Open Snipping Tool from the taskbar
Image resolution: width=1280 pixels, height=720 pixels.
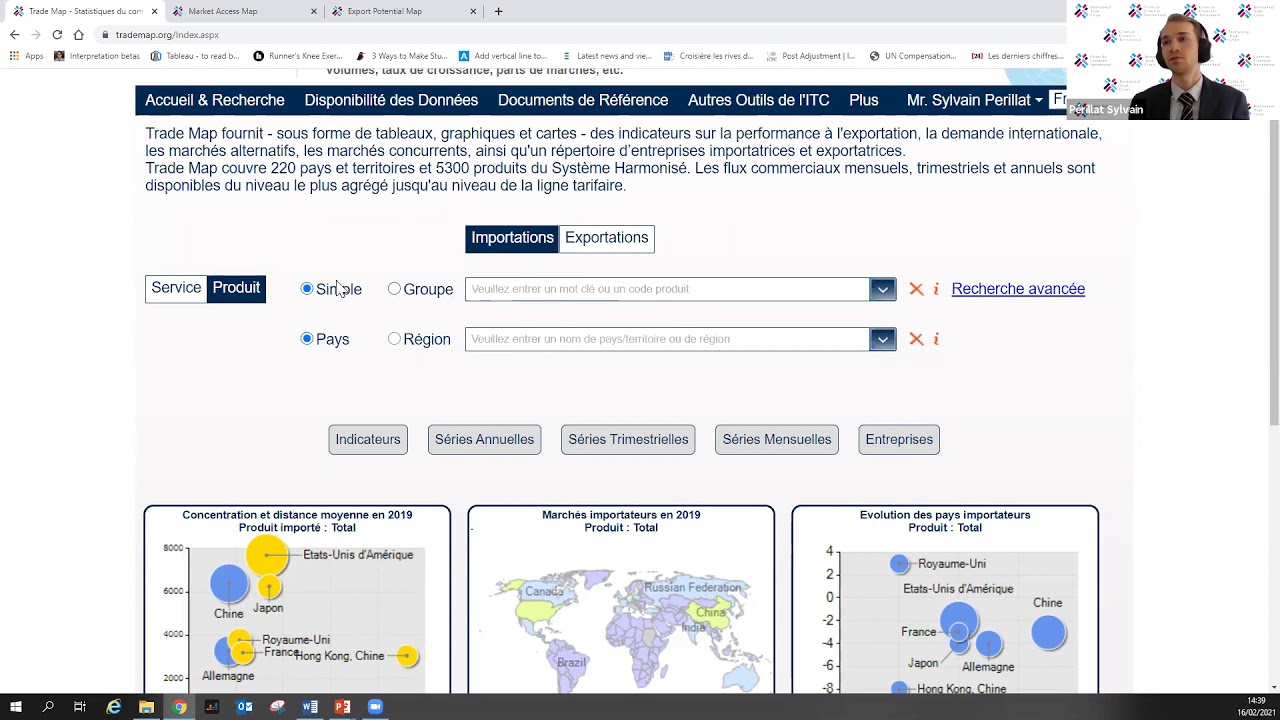click(277, 707)
